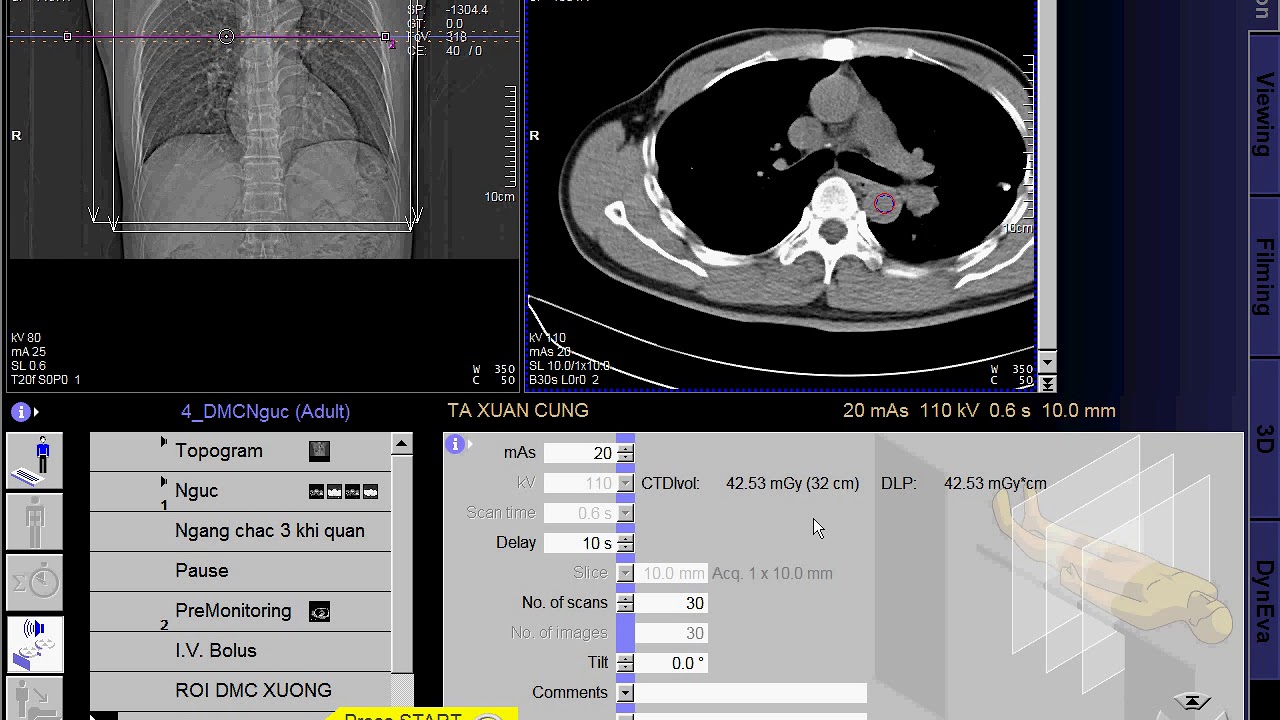The height and width of the screenshot is (720, 1280).
Task: Click the info icon beside 4_DMCNguc
Action: (x=22, y=412)
